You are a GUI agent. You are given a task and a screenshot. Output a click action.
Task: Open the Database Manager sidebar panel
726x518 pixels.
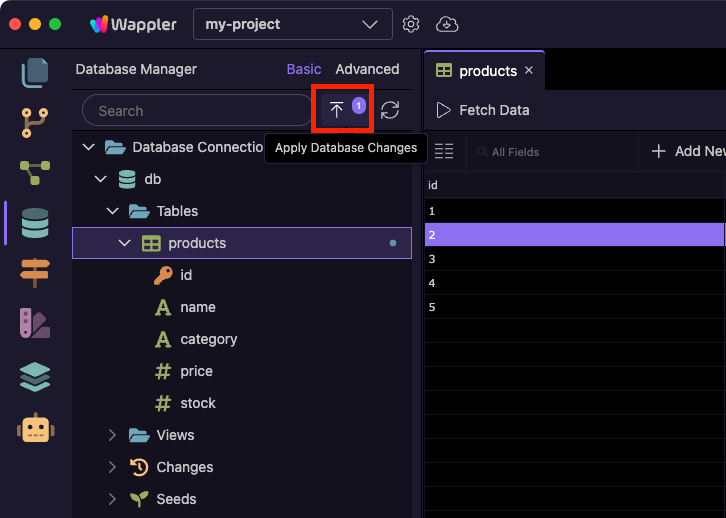pos(35,223)
